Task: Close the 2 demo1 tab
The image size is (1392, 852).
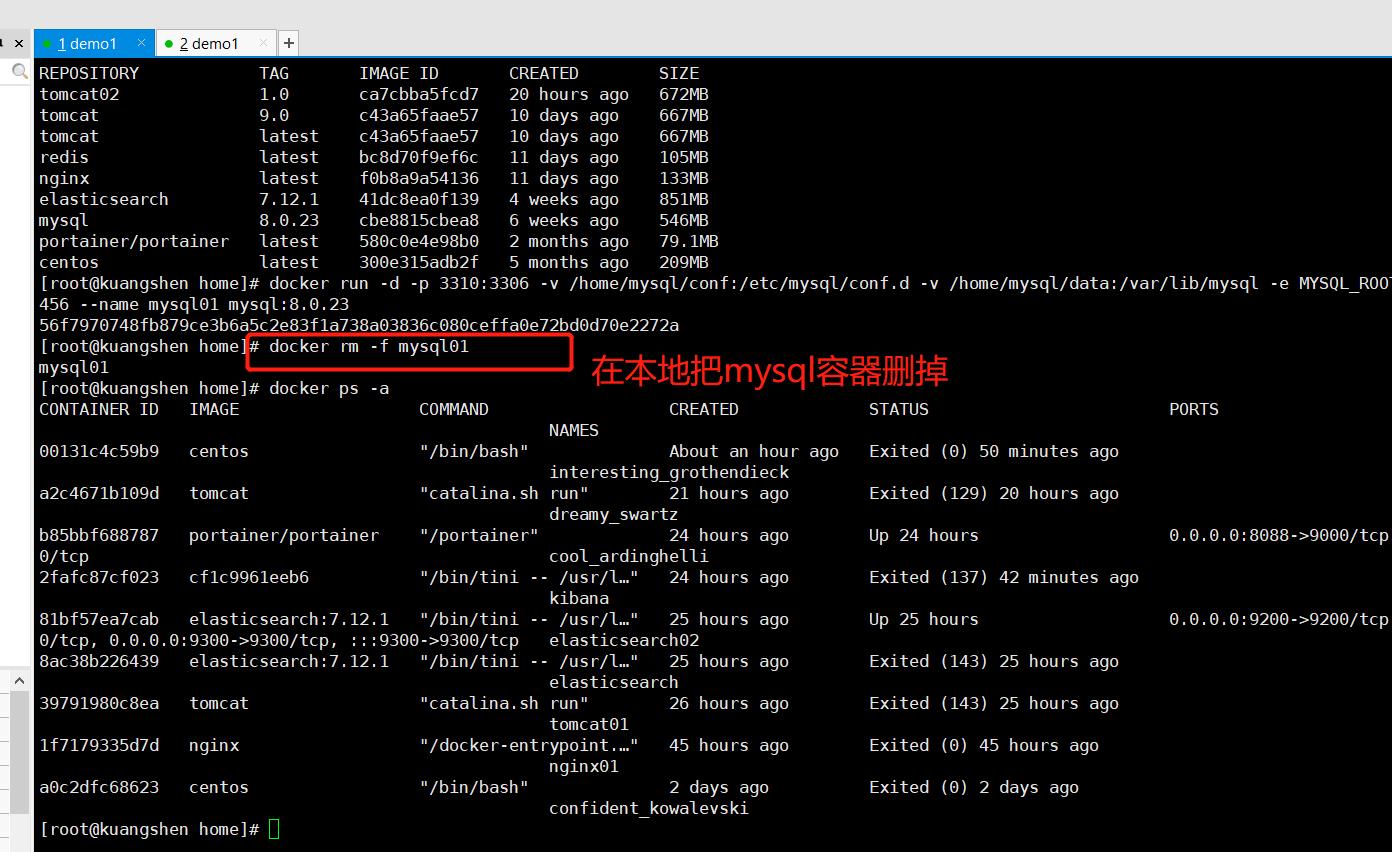Action: [264, 43]
